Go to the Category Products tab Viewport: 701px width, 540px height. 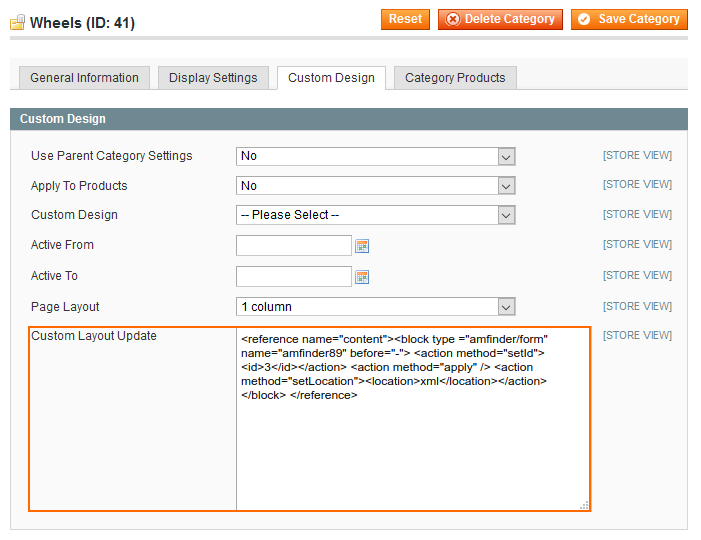(455, 78)
